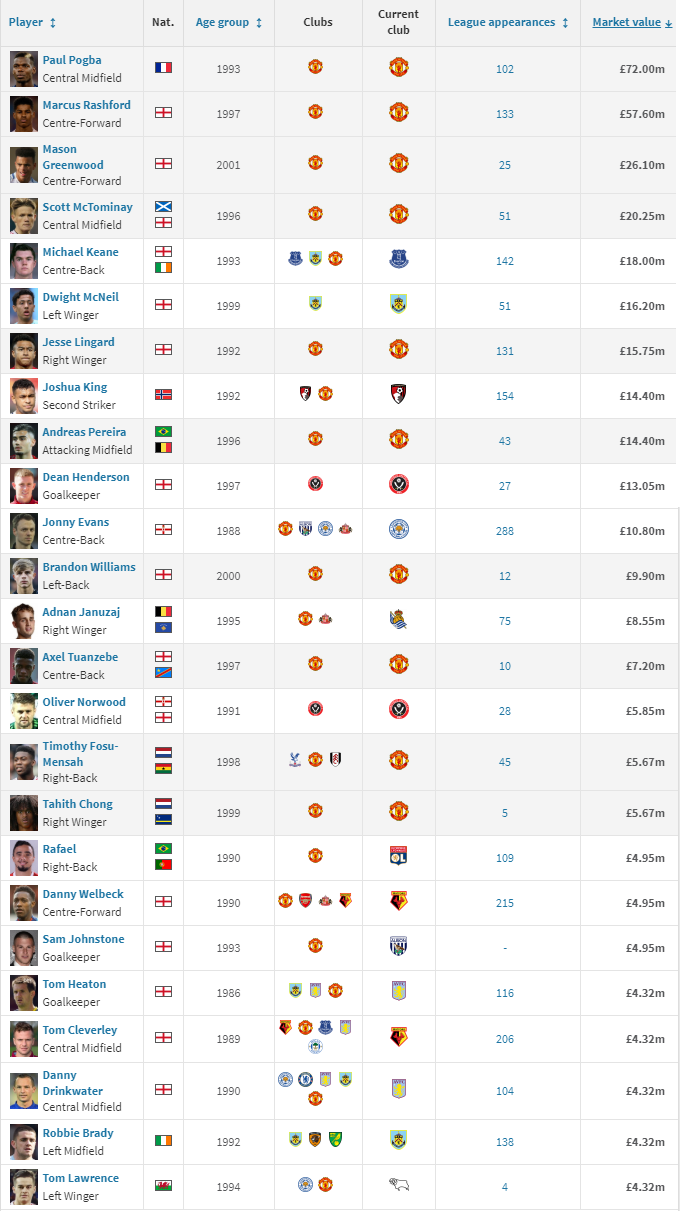
Task: Sort table by Player column
Action: click(32, 22)
